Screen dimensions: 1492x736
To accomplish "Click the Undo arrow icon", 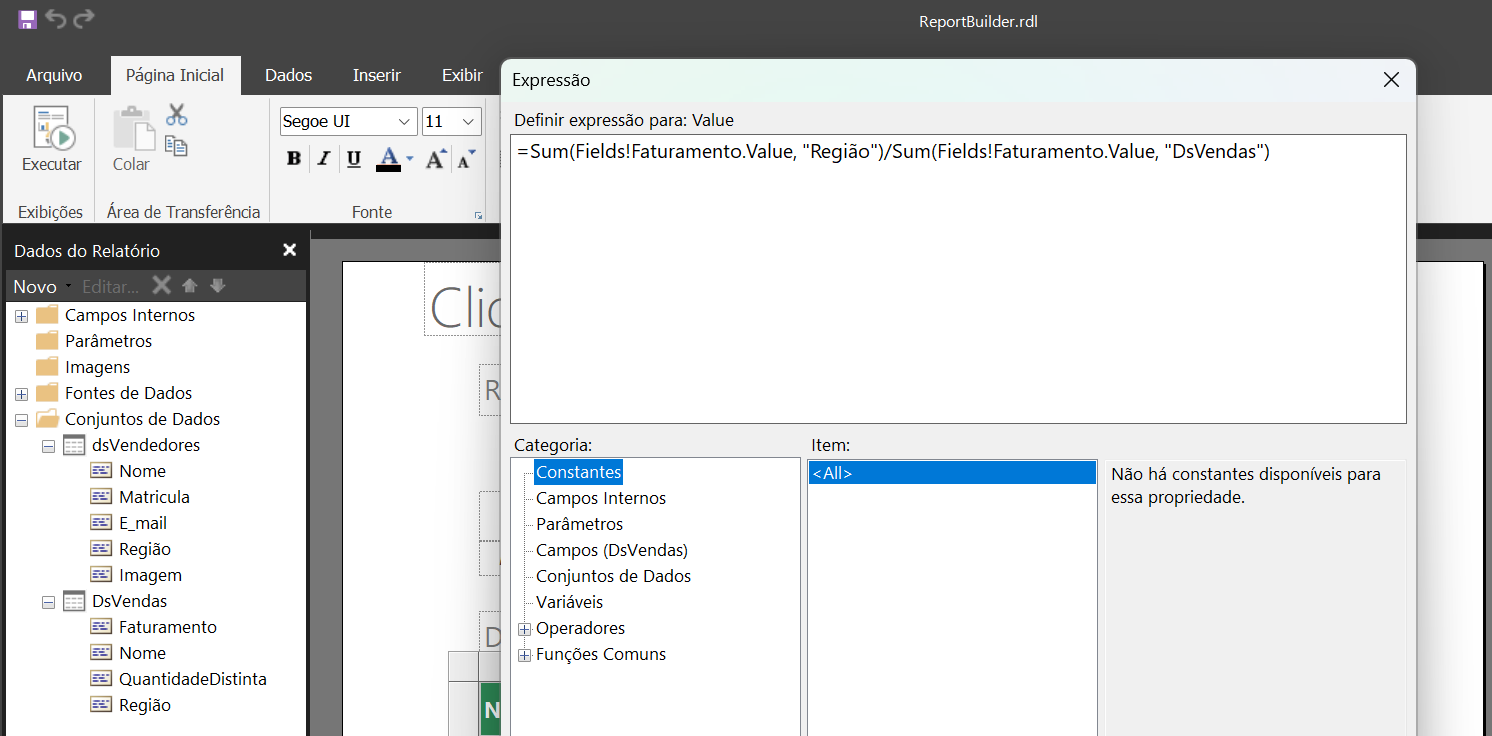I will coord(56,19).
